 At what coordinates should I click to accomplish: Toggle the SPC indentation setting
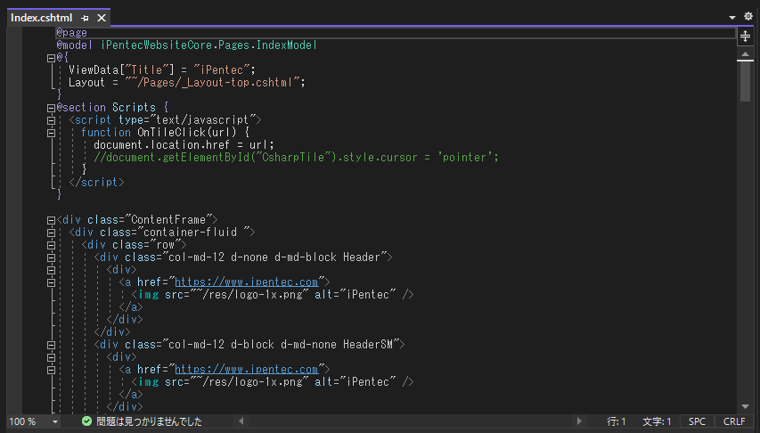[697, 422]
